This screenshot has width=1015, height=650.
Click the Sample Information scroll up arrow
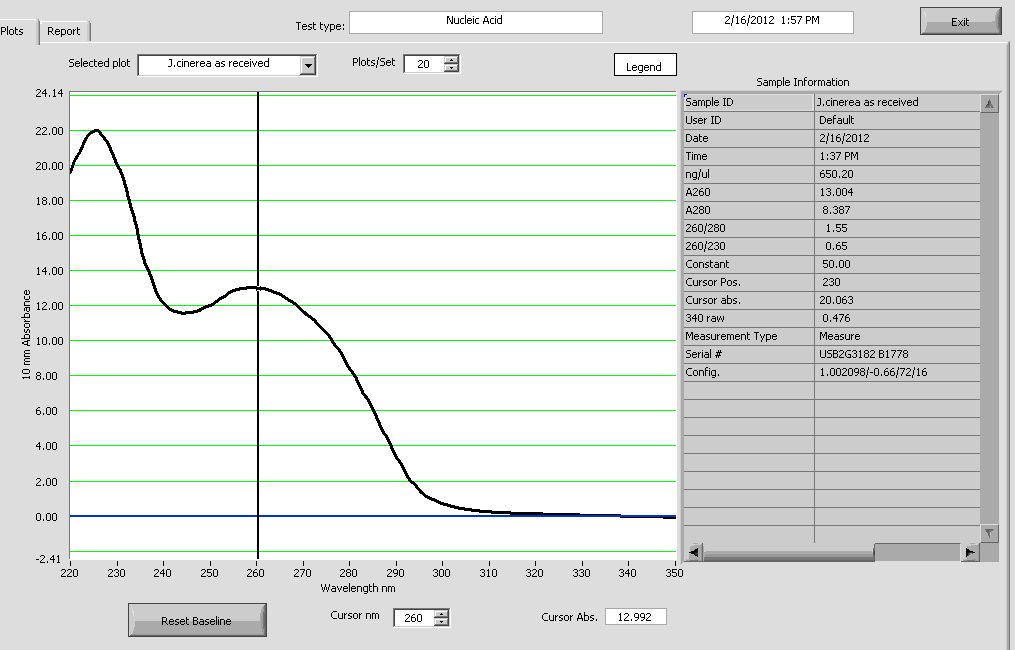click(989, 104)
